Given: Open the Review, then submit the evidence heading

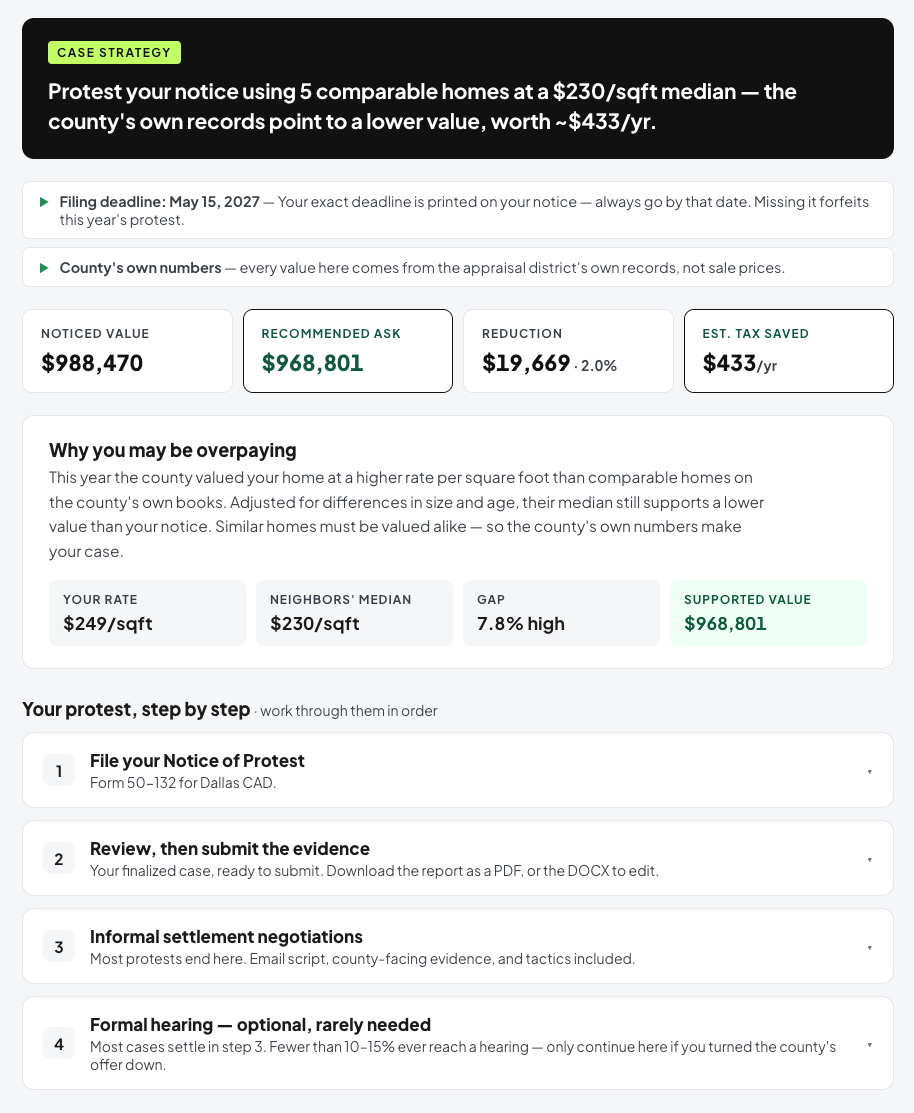Looking at the screenshot, I should point(230,849).
